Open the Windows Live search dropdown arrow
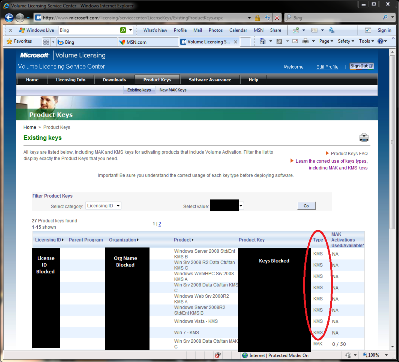This screenshot has width=399, height=362. click(130, 30)
